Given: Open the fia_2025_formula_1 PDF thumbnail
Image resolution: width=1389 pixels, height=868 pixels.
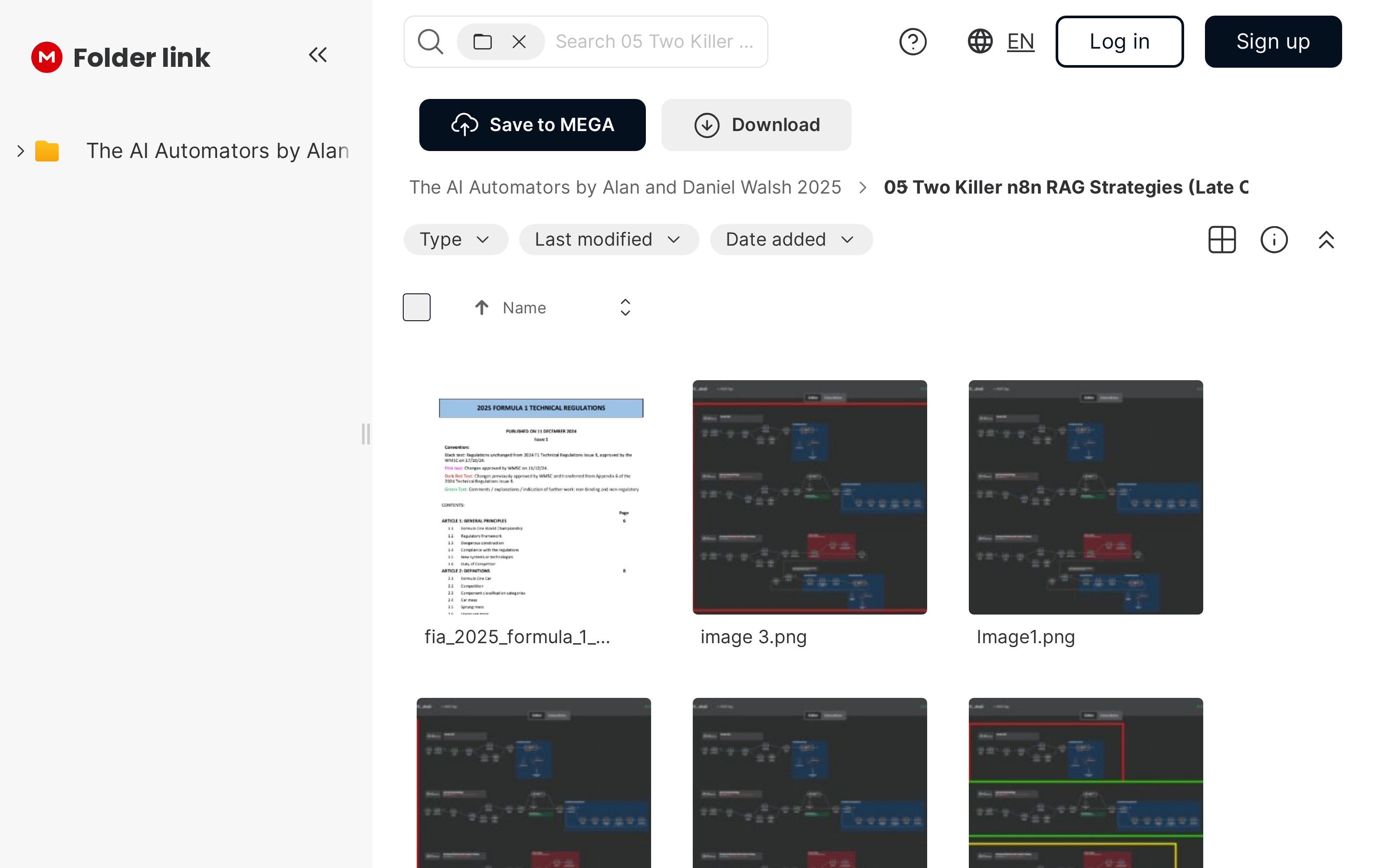Looking at the screenshot, I should (533, 497).
